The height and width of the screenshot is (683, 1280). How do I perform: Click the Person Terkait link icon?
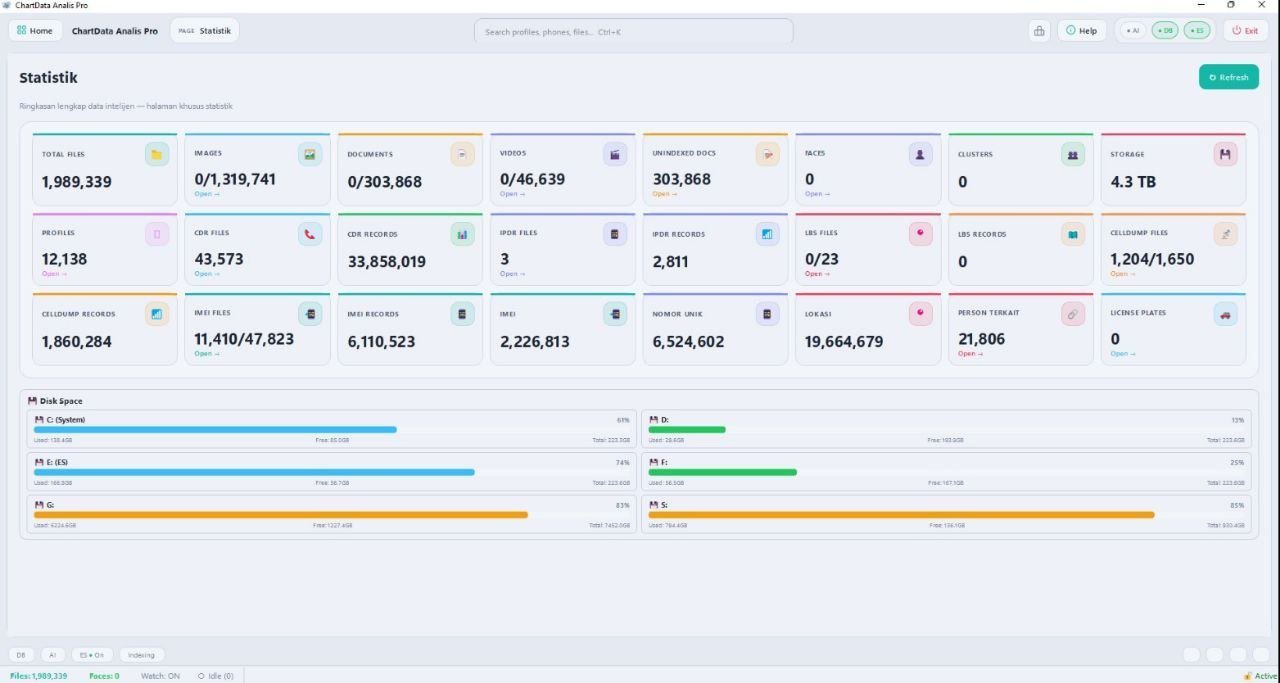1073,314
